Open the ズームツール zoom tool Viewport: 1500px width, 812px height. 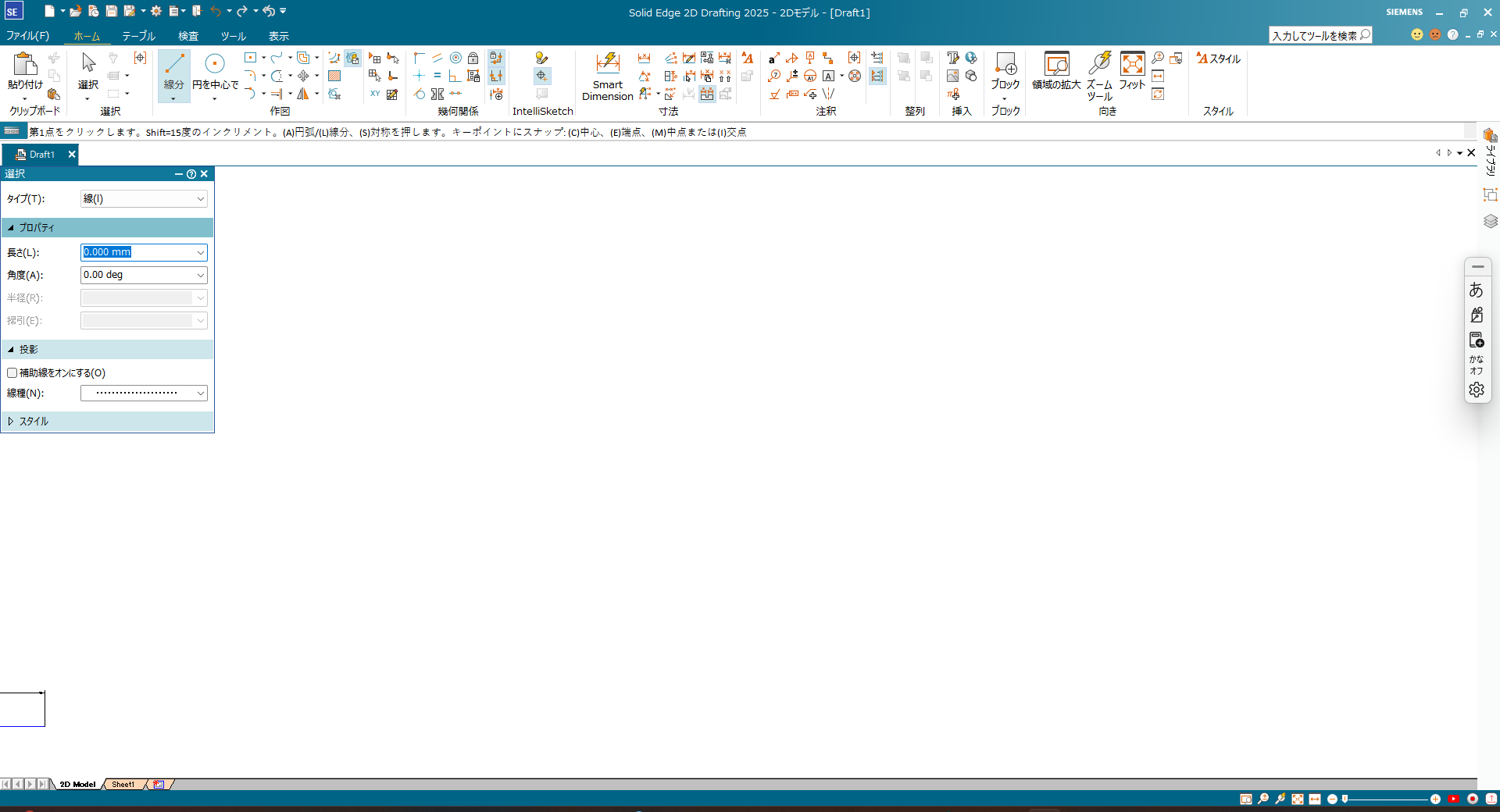pyautogui.click(x=1100, y=70)
